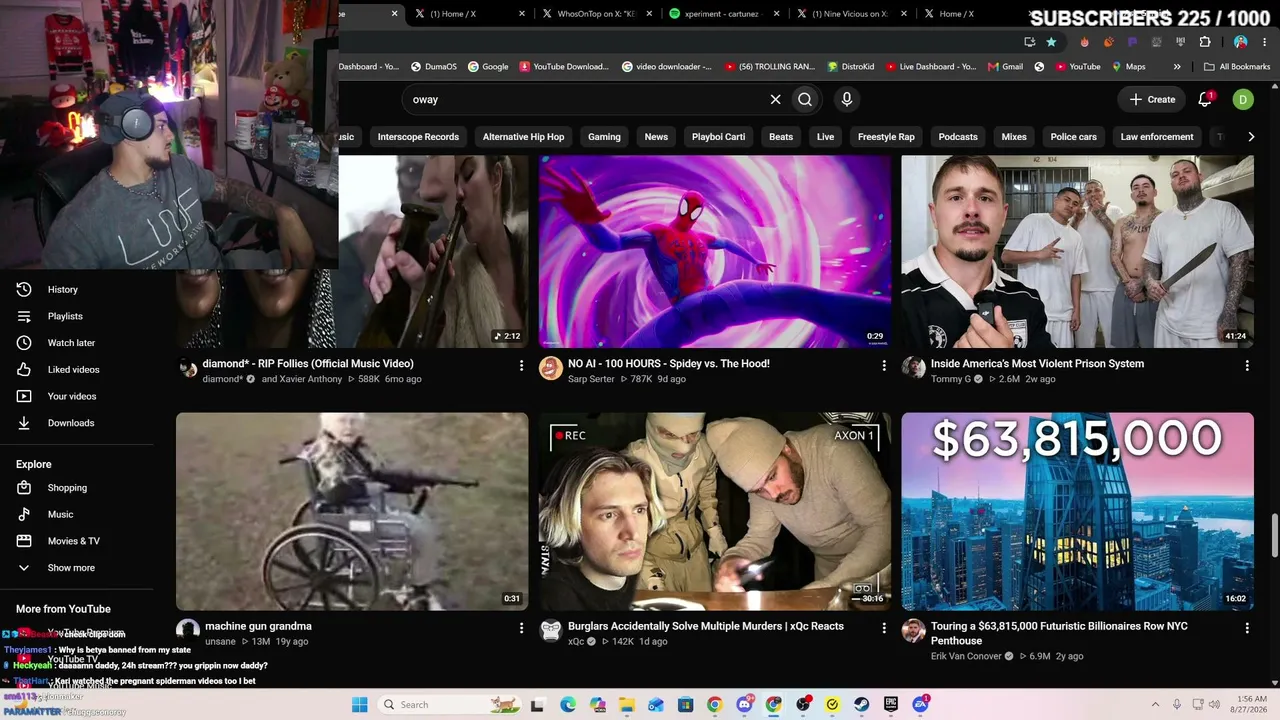
Task: Open options menu for 'Spidey vs. The Hood!' video
Action: 884,366
